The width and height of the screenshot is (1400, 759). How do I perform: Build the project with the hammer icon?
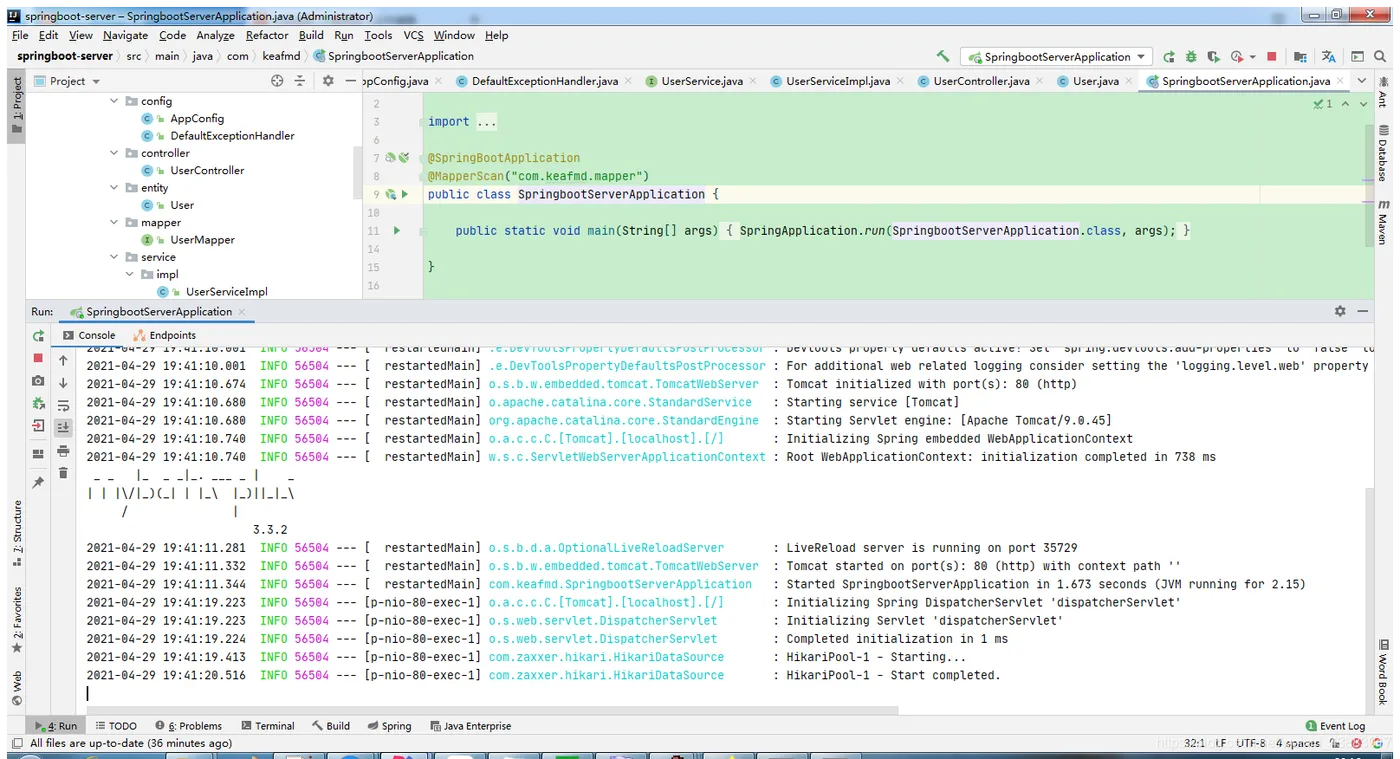tap(943, 56)
